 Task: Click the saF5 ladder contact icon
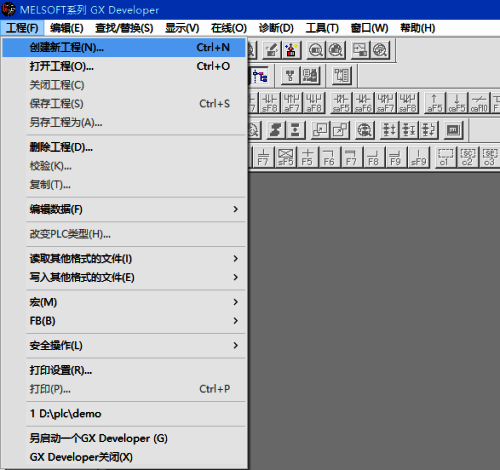pyautogui.click(x=341, y=103)
